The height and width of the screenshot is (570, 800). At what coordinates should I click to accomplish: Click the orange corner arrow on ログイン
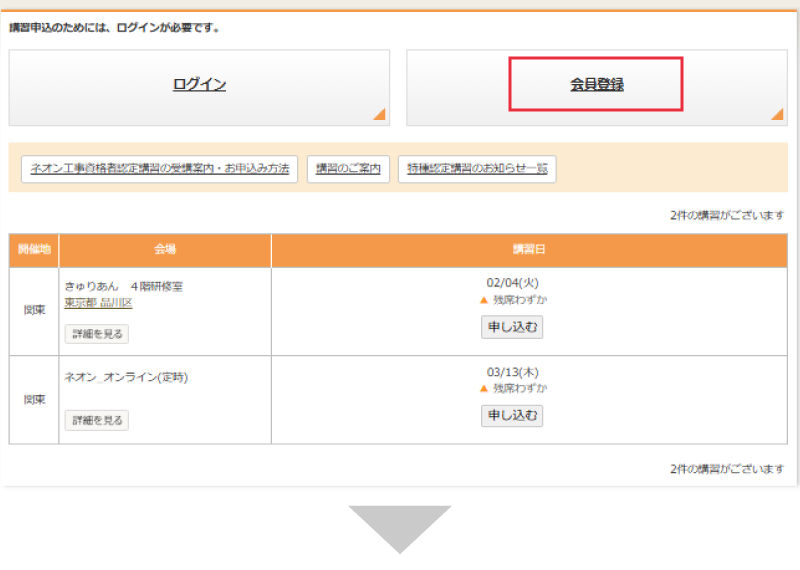379,114
